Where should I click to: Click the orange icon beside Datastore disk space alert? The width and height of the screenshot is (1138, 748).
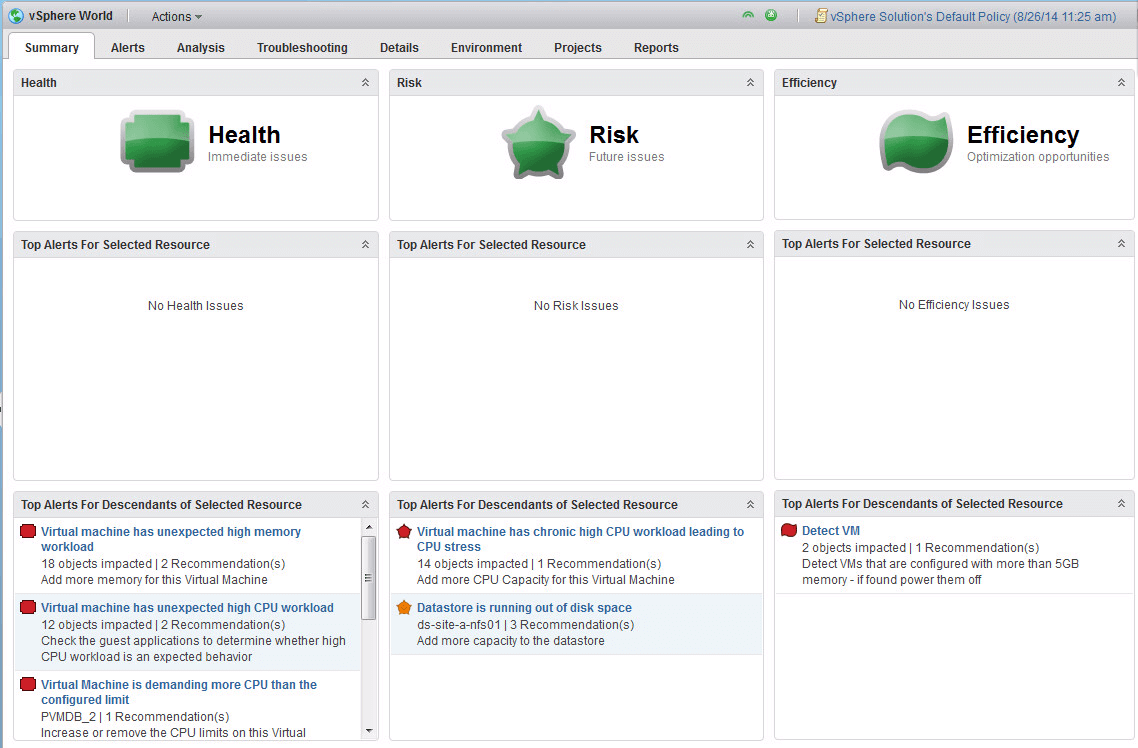pyautogui.click(x=404, y=608)
